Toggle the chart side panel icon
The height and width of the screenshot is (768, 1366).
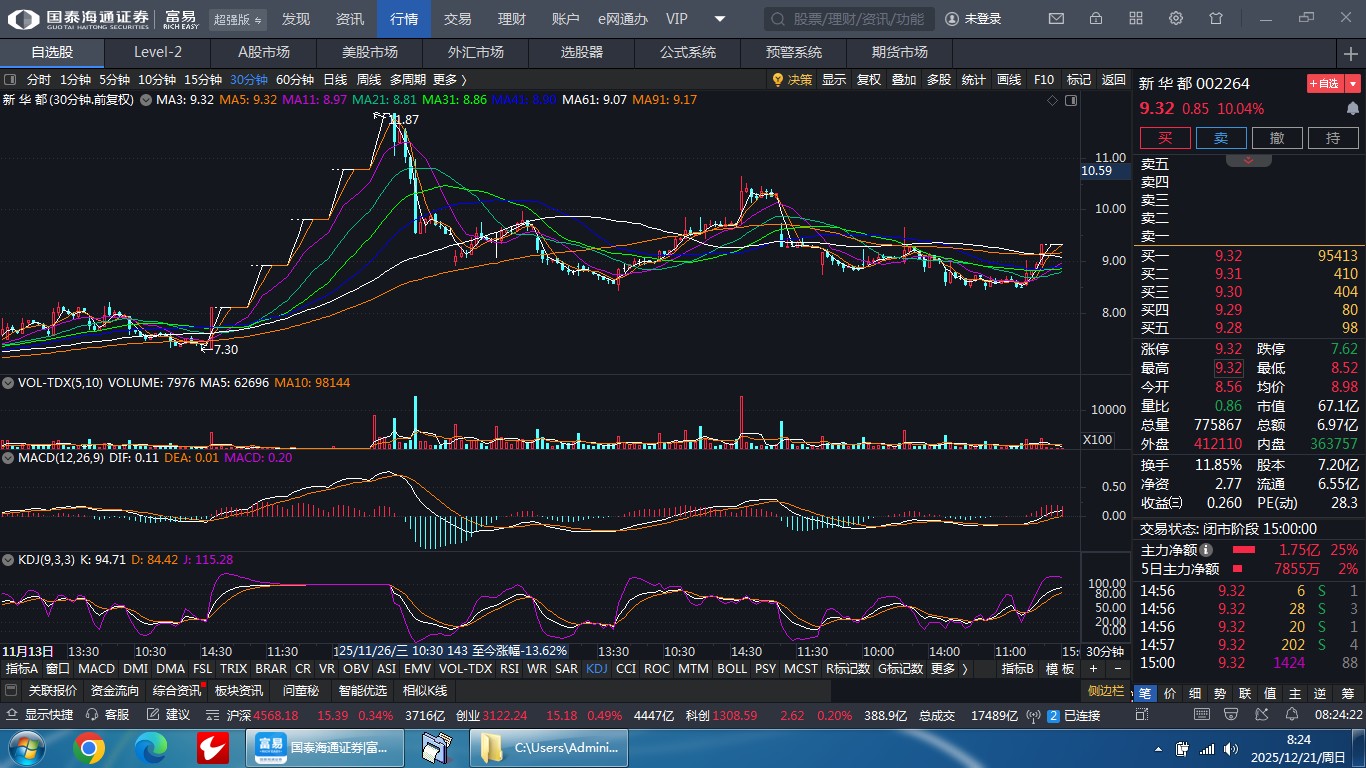[1071, 100]
